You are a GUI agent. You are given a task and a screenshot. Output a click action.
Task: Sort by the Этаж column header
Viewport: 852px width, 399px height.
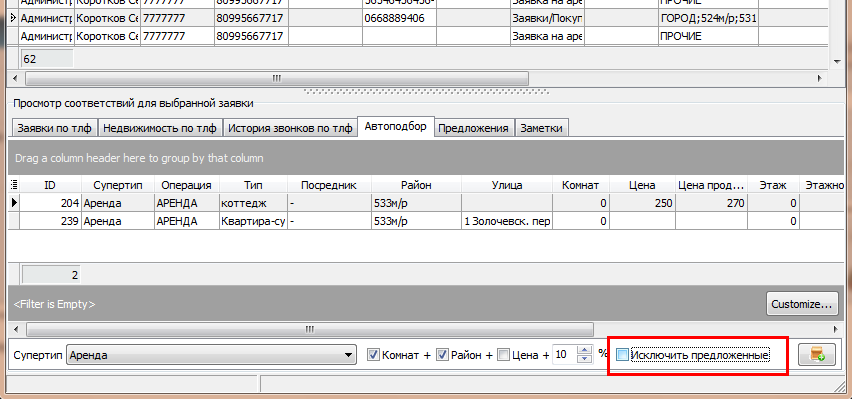coord(773,185)
